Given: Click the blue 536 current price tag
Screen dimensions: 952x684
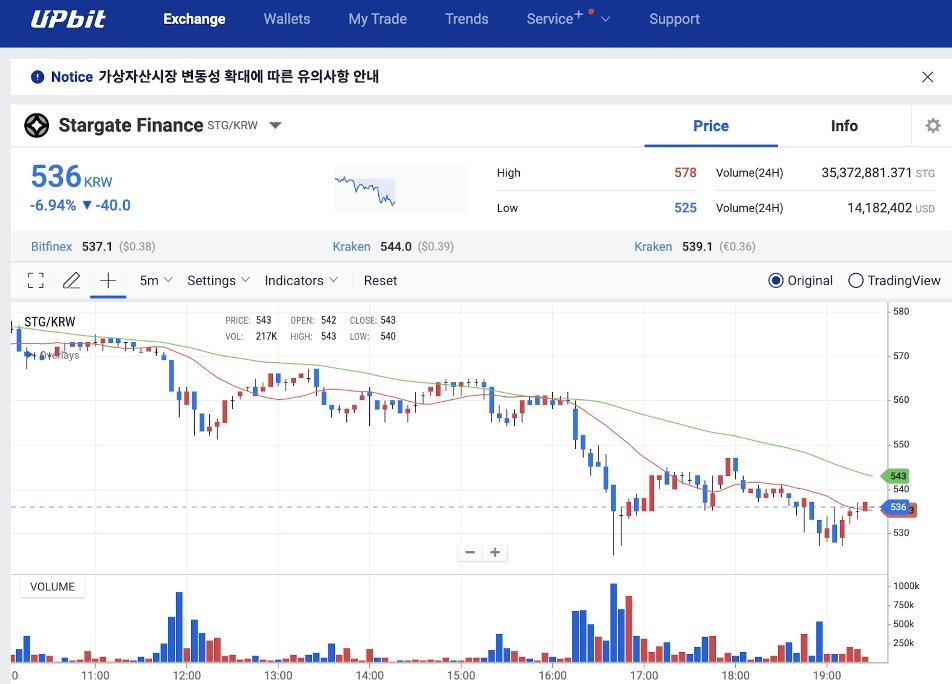Looking at the screenshot, I should pyautogui.click(x=896, y=507).
